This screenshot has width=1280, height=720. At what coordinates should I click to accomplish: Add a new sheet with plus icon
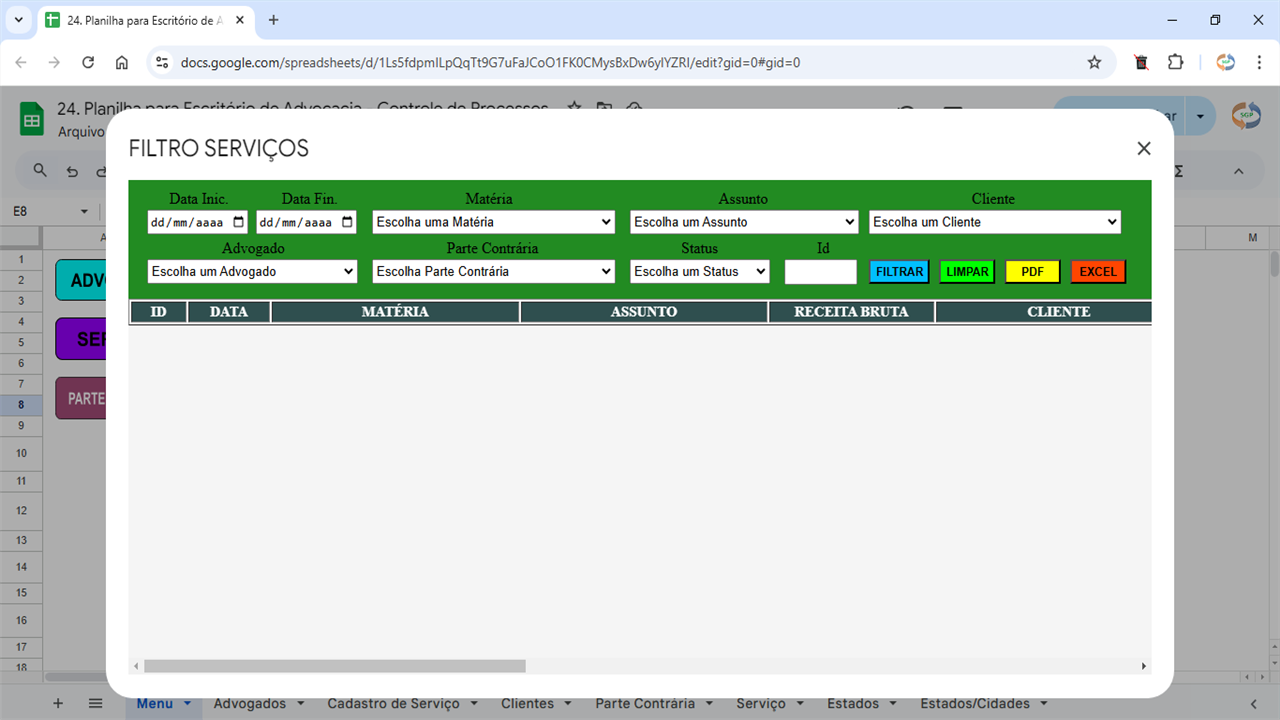coord(58,703)
